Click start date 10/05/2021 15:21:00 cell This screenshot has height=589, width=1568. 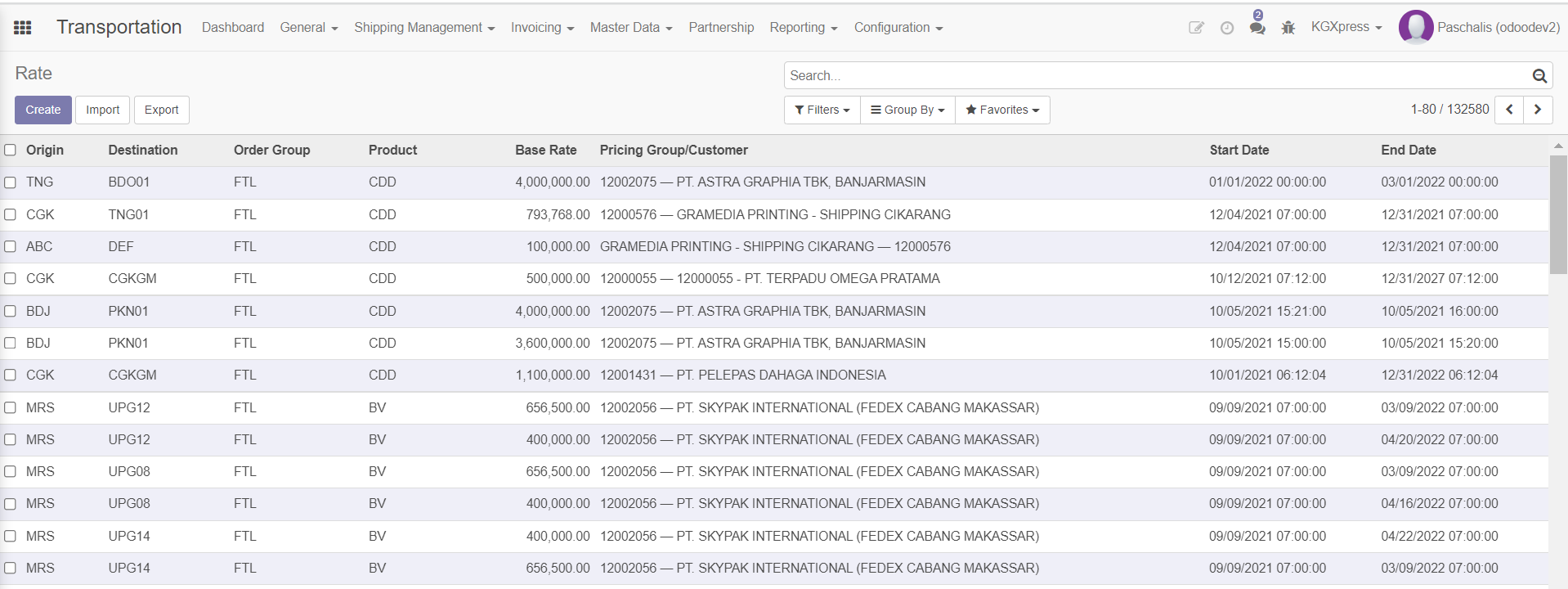pyautogui.click(x=1268, y=311)
